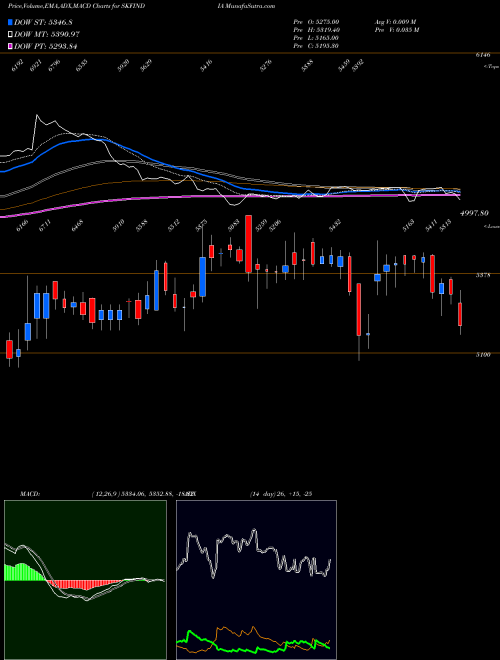The image size is (500, 660).
Task: Click the Pre C previous close value
Action: pyautogui.click(x=316, y=46)
